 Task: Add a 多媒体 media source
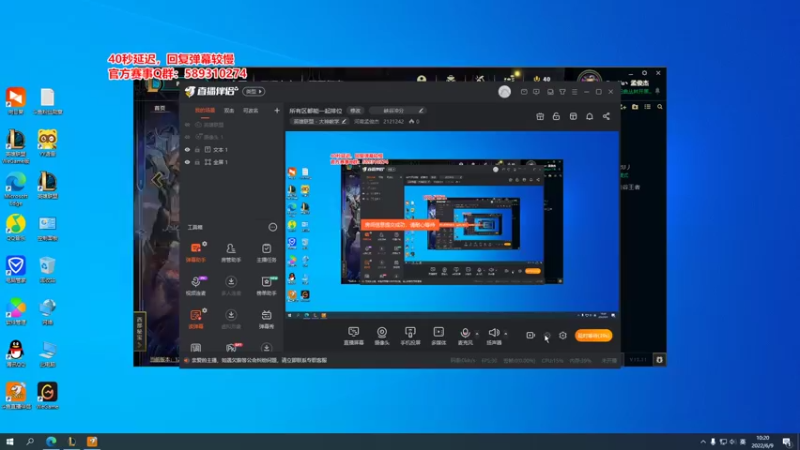pos(439,336)
